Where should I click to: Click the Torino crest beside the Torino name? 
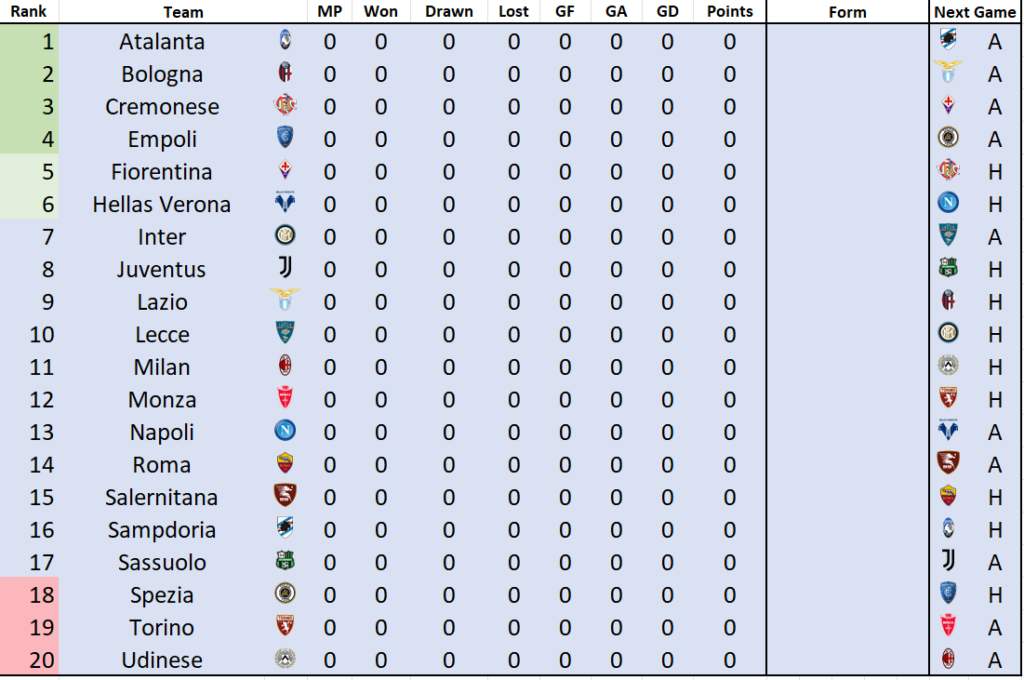pos(286,627)
